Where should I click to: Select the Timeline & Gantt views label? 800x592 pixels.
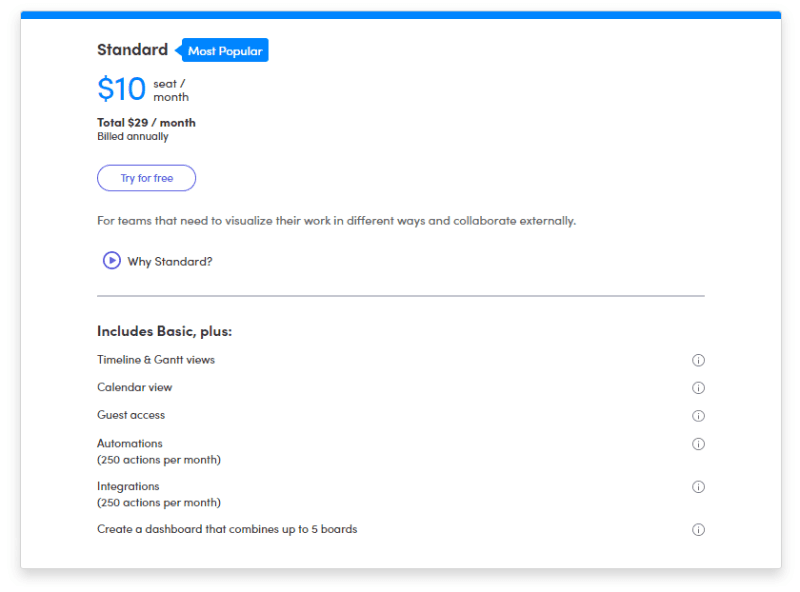[155, 360]
